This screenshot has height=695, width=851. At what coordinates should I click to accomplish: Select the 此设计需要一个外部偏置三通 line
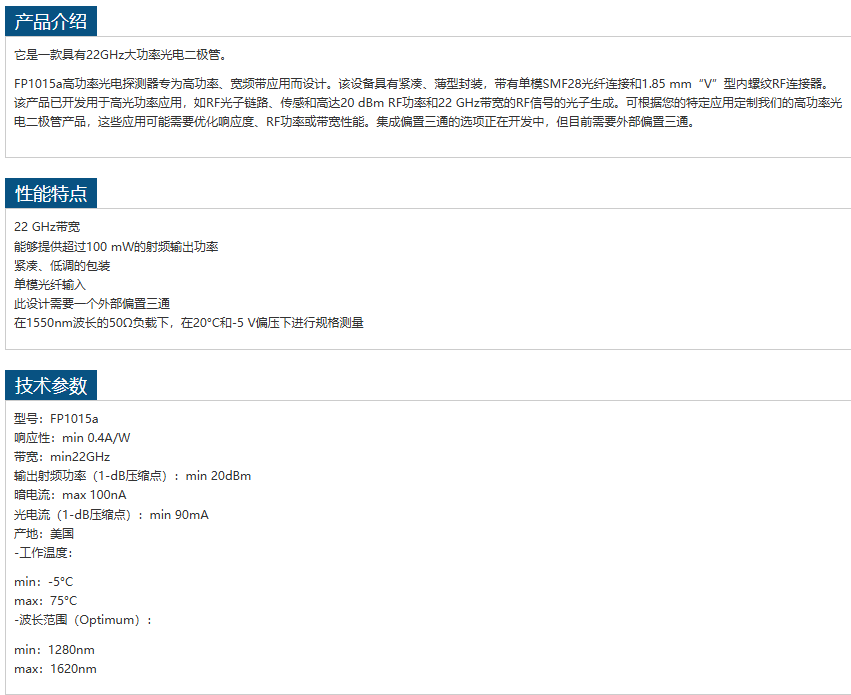92,303
